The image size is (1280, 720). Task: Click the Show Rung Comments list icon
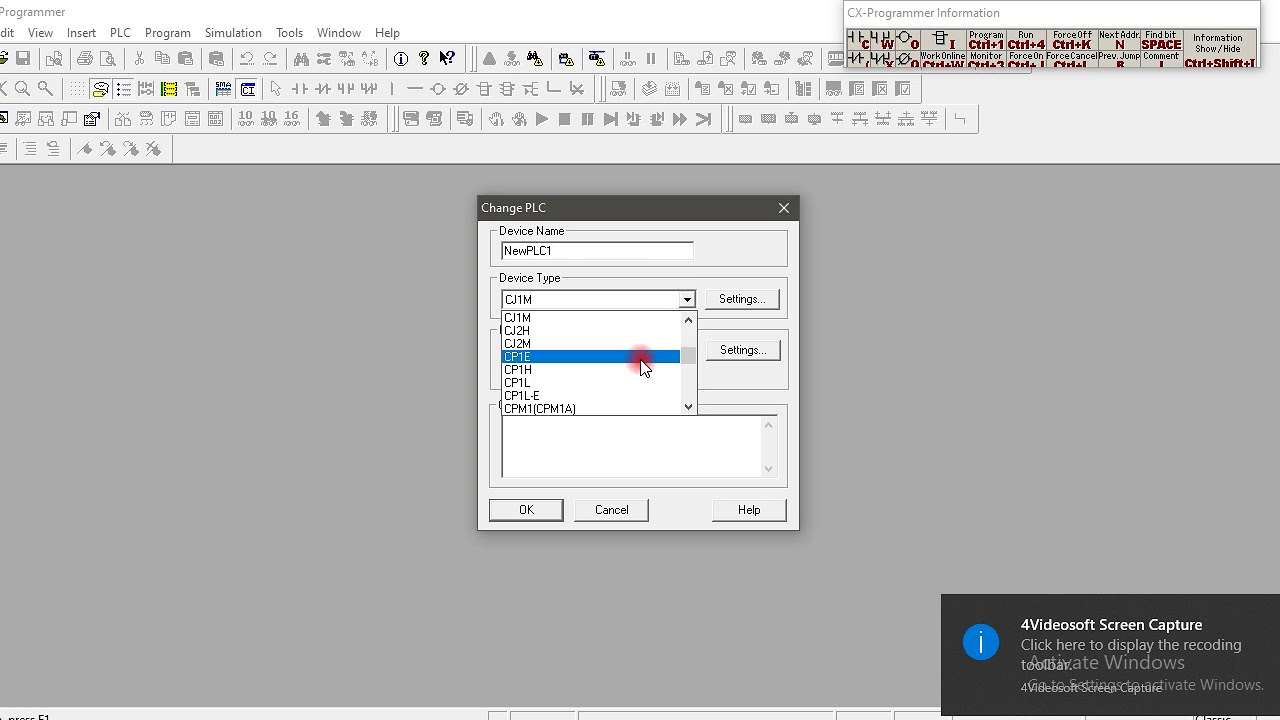point(123,89)
